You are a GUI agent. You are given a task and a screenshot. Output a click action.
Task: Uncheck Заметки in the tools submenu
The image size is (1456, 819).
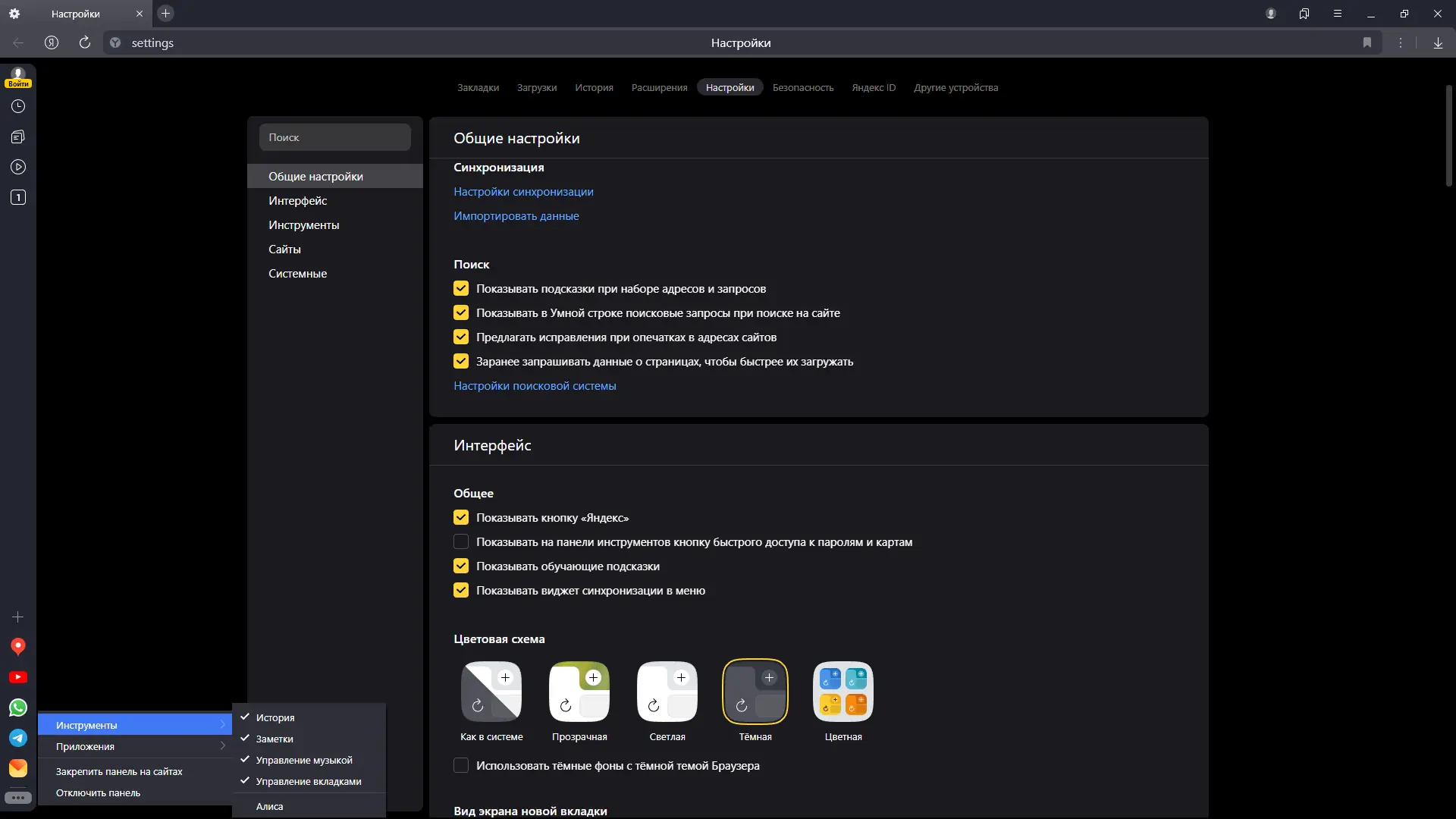pos(275,739)
